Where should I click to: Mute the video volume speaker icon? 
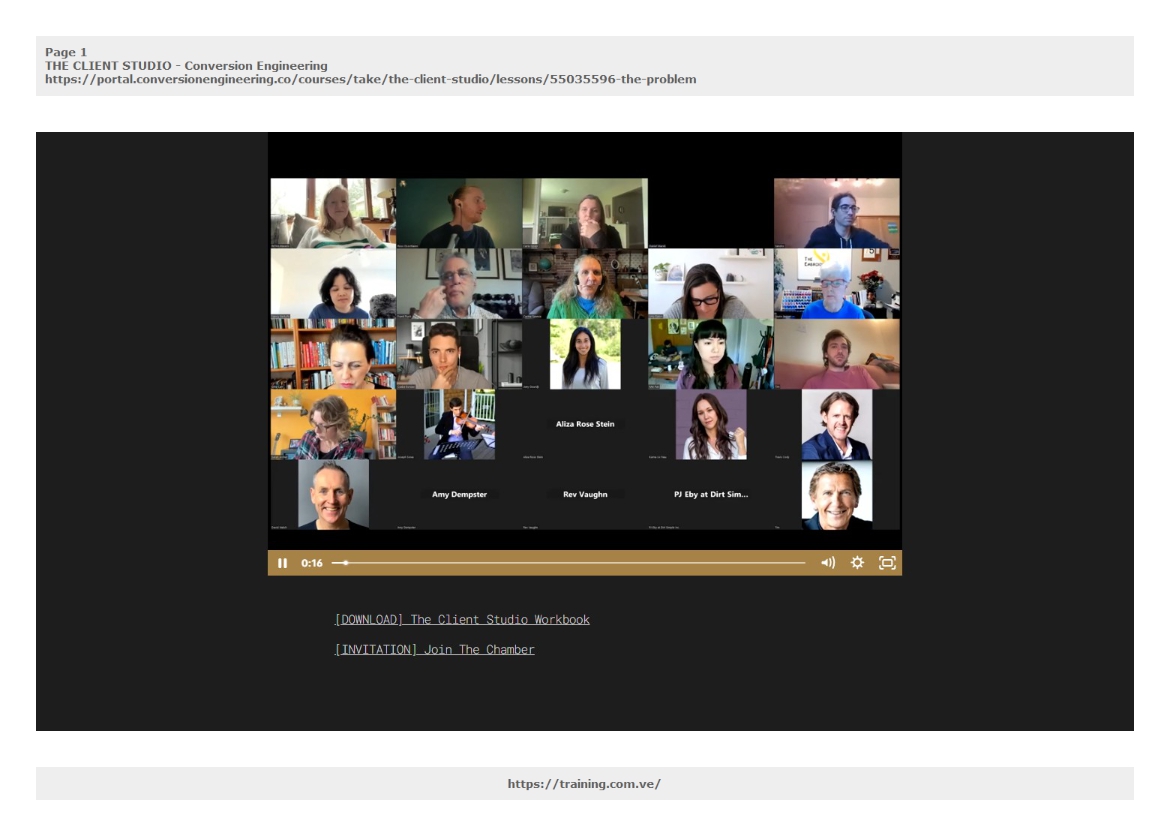[828, 563]
